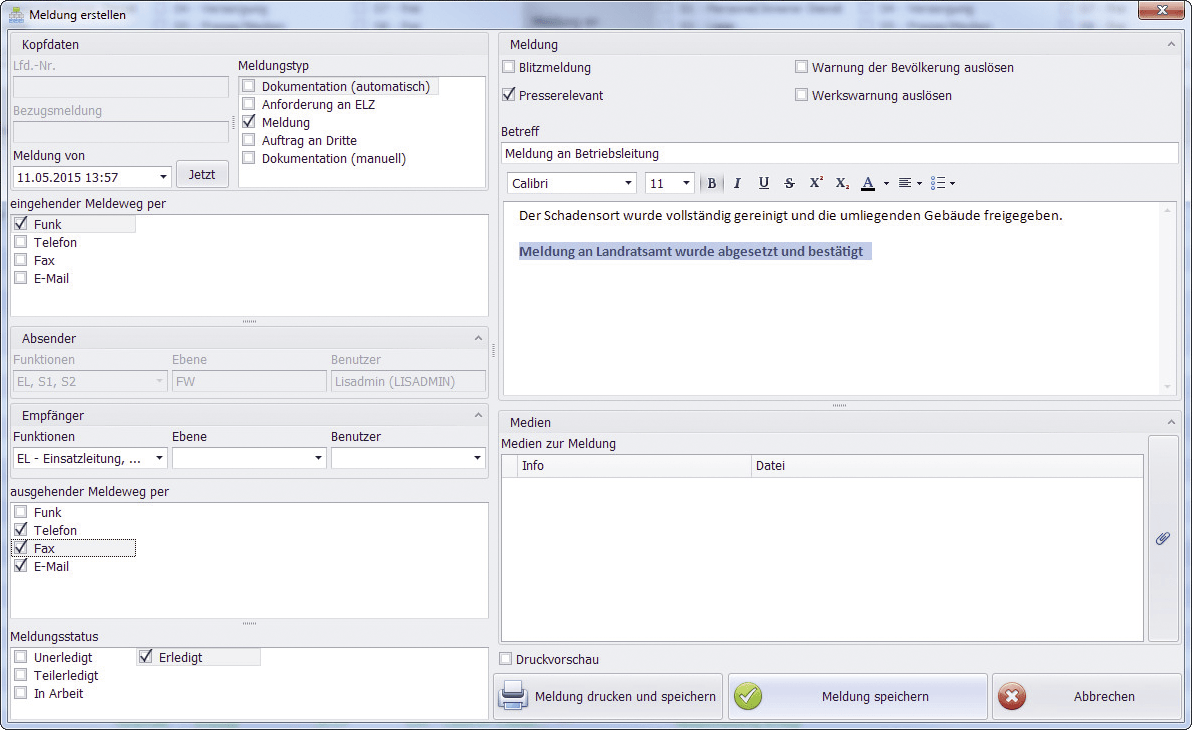This screenshot has height=730, width=1192.
Task: Open the Empfänger Funktionen dropdown
Action: (x=160, y=458)
